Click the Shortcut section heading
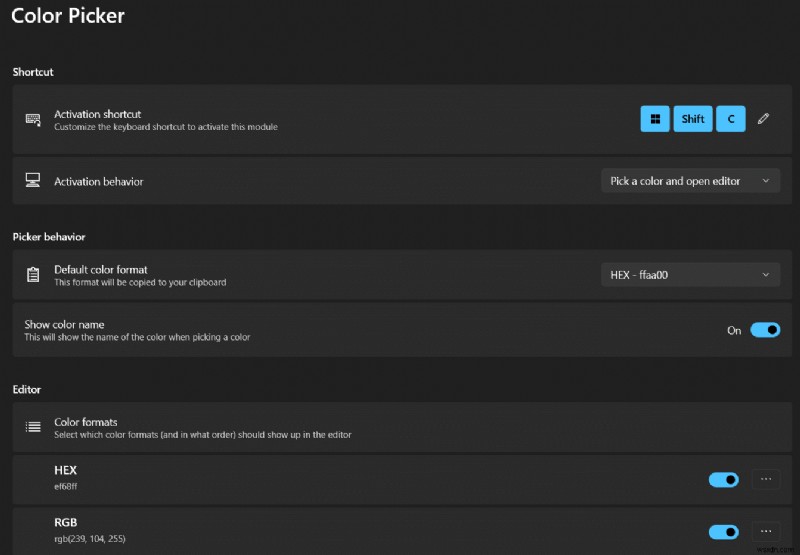800x555 pixels. tap(33, 72)
